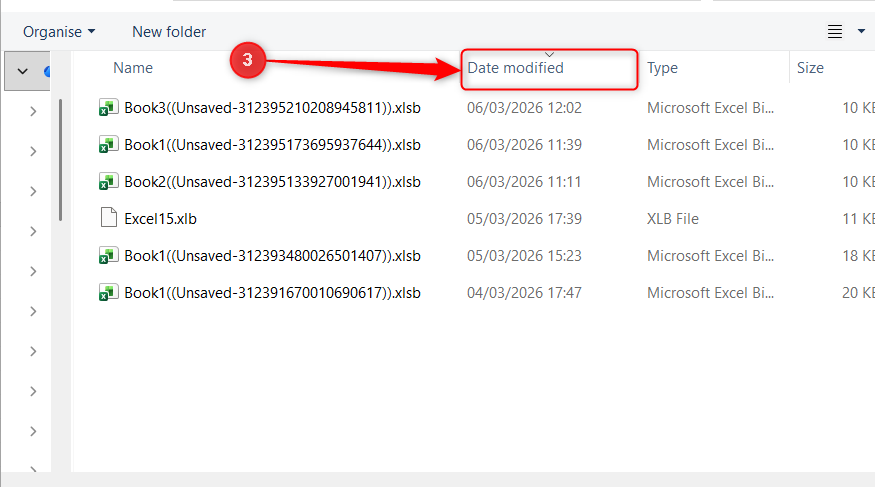Expand the second collapsed navigation tree item

(33, 151)
